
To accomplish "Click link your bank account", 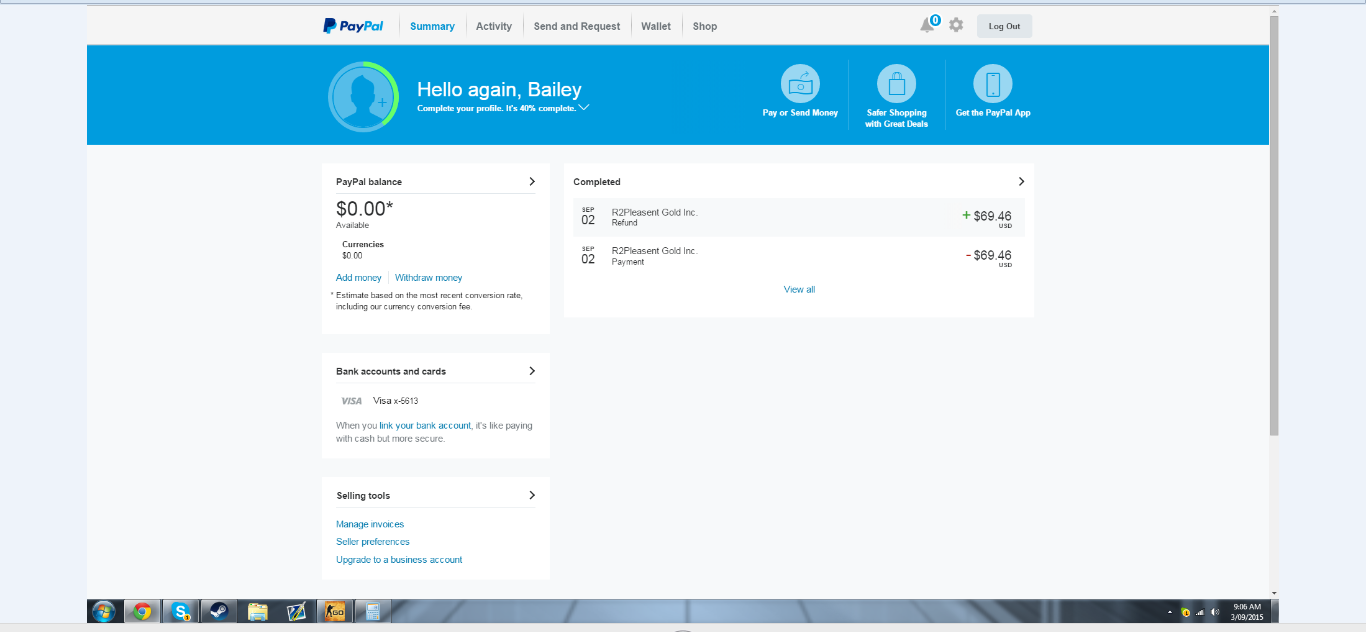I will click(425, 425).
